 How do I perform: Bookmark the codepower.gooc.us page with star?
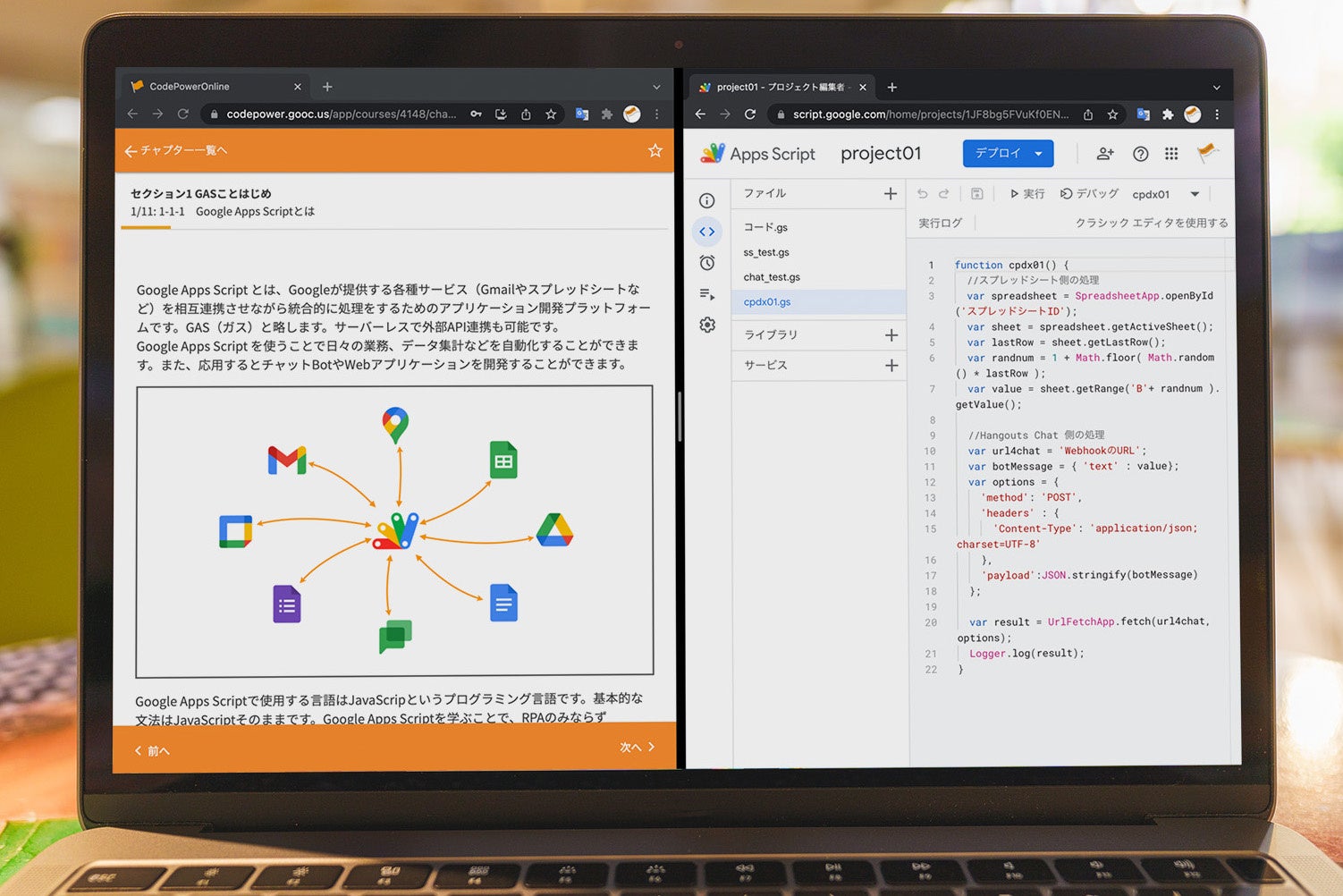(x=551, y=114)
